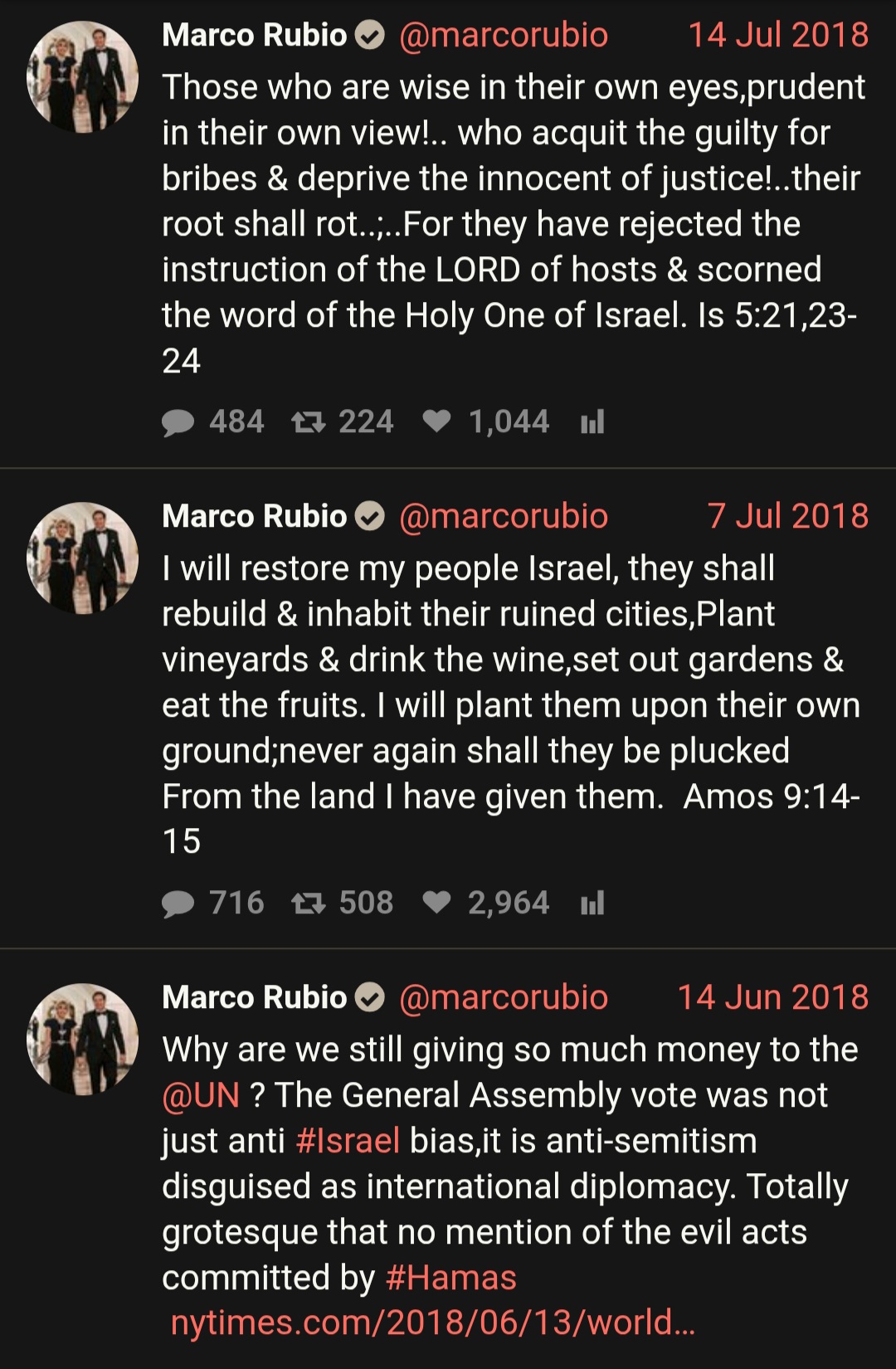Screen dimensions: 896x1369
Task: Open the @UN mention link
Action: coord(201,1095)
